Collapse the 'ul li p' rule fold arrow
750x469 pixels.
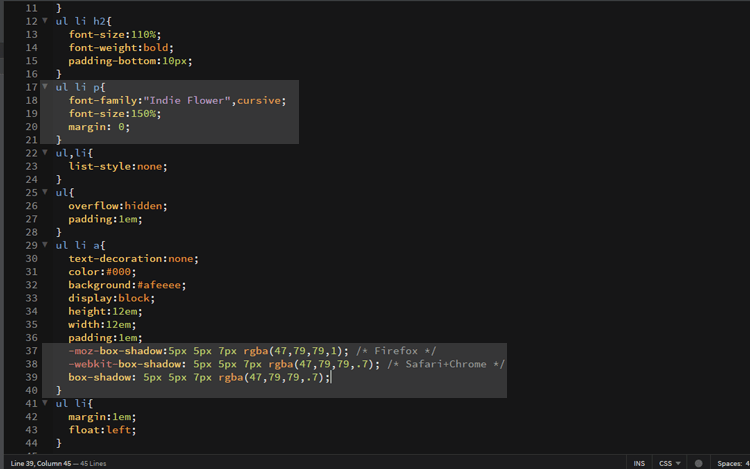[45, 87]
